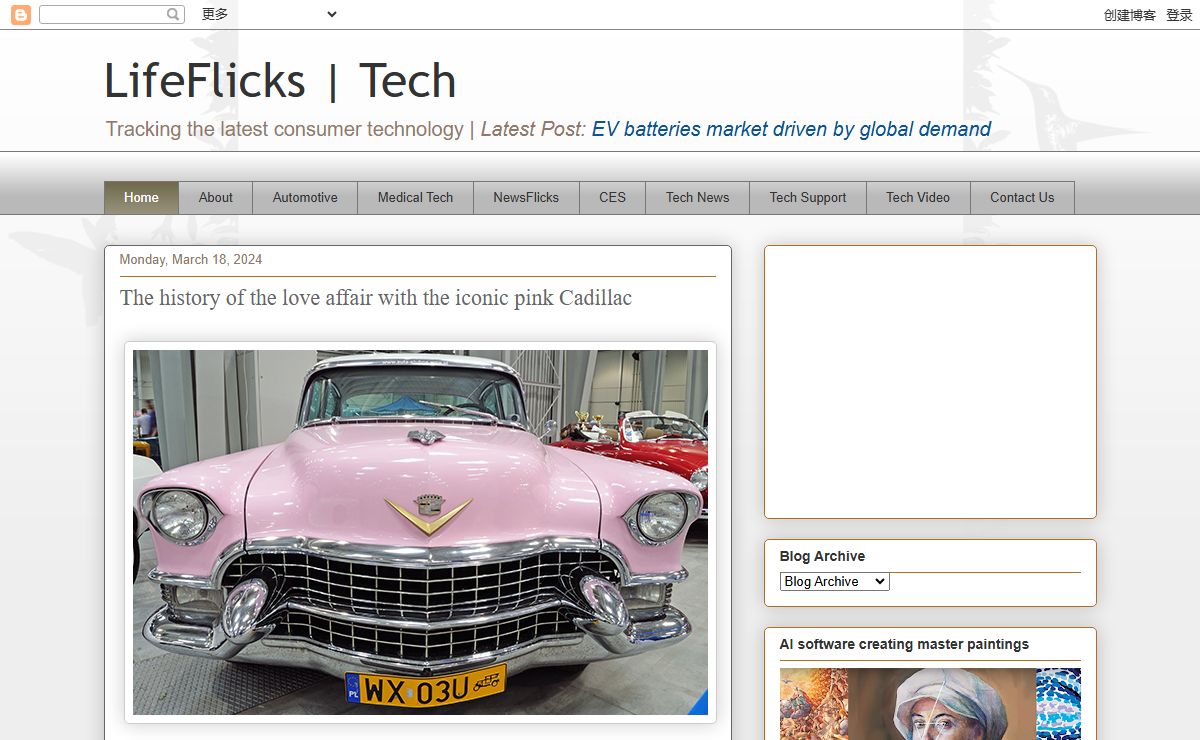
Task: Expand the Blog Archive dropdown
Action: [834, 581]
